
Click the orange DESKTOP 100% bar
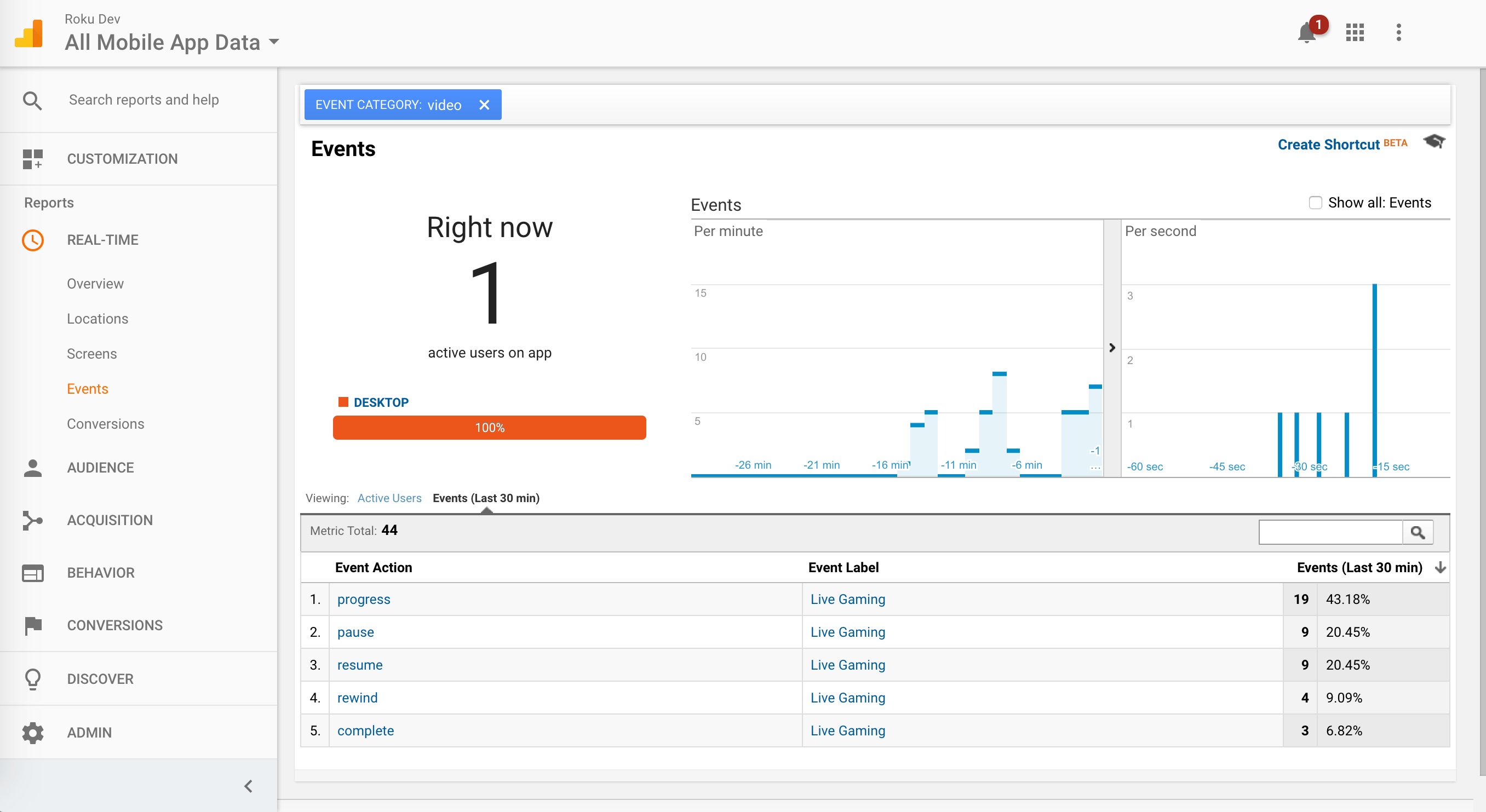489,427
